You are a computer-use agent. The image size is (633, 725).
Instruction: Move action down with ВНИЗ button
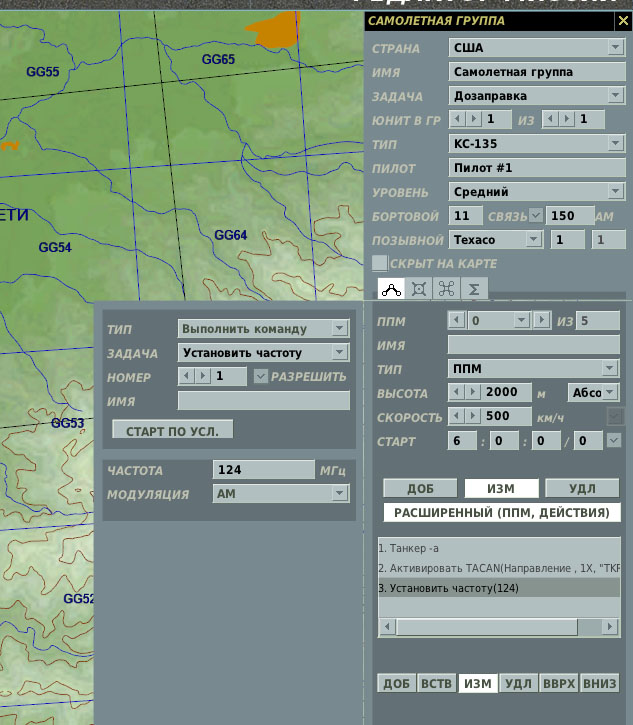coord(600,683)
